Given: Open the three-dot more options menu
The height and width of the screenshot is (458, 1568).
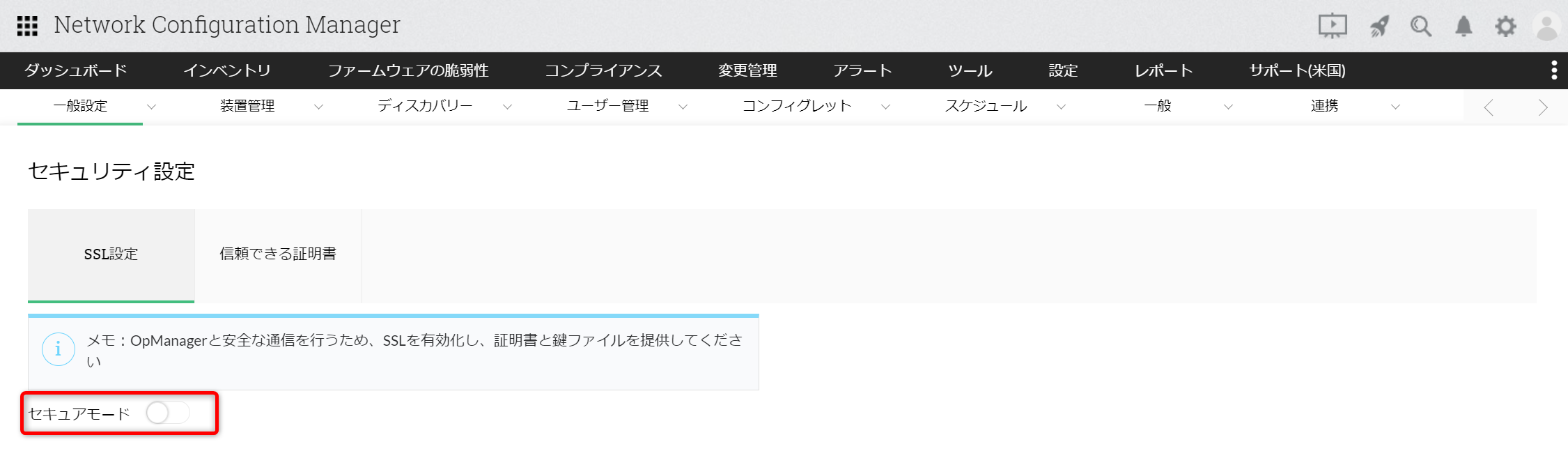Looking at the screenshot, I should (x=1553, y=70).
